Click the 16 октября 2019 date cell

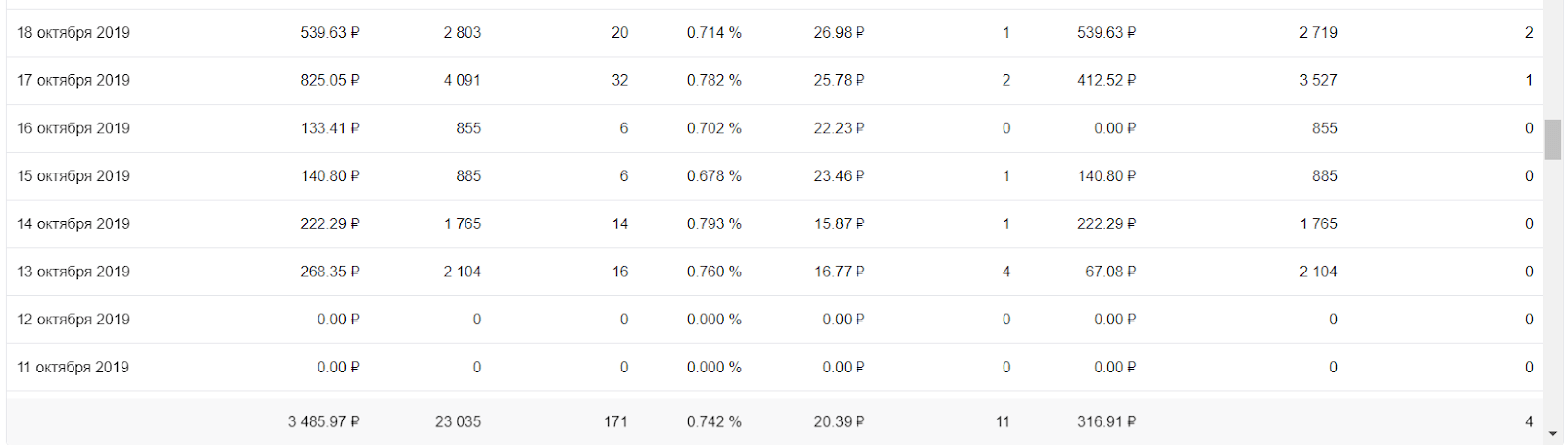point(73,128)
